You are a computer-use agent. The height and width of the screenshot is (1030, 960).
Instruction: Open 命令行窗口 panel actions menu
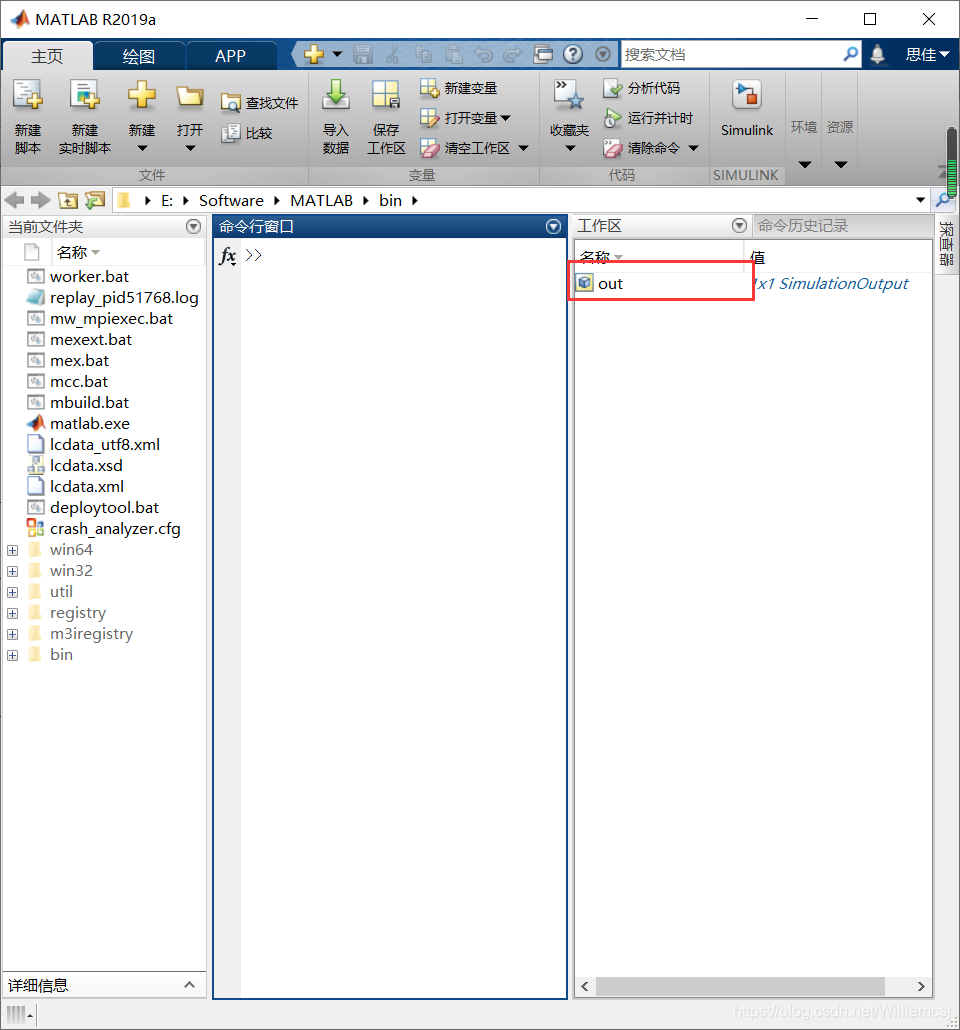point(553,227)
